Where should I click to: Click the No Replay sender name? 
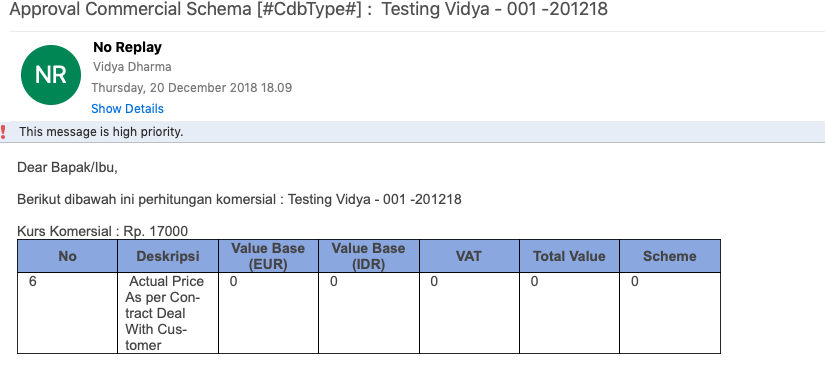(127, 47)
